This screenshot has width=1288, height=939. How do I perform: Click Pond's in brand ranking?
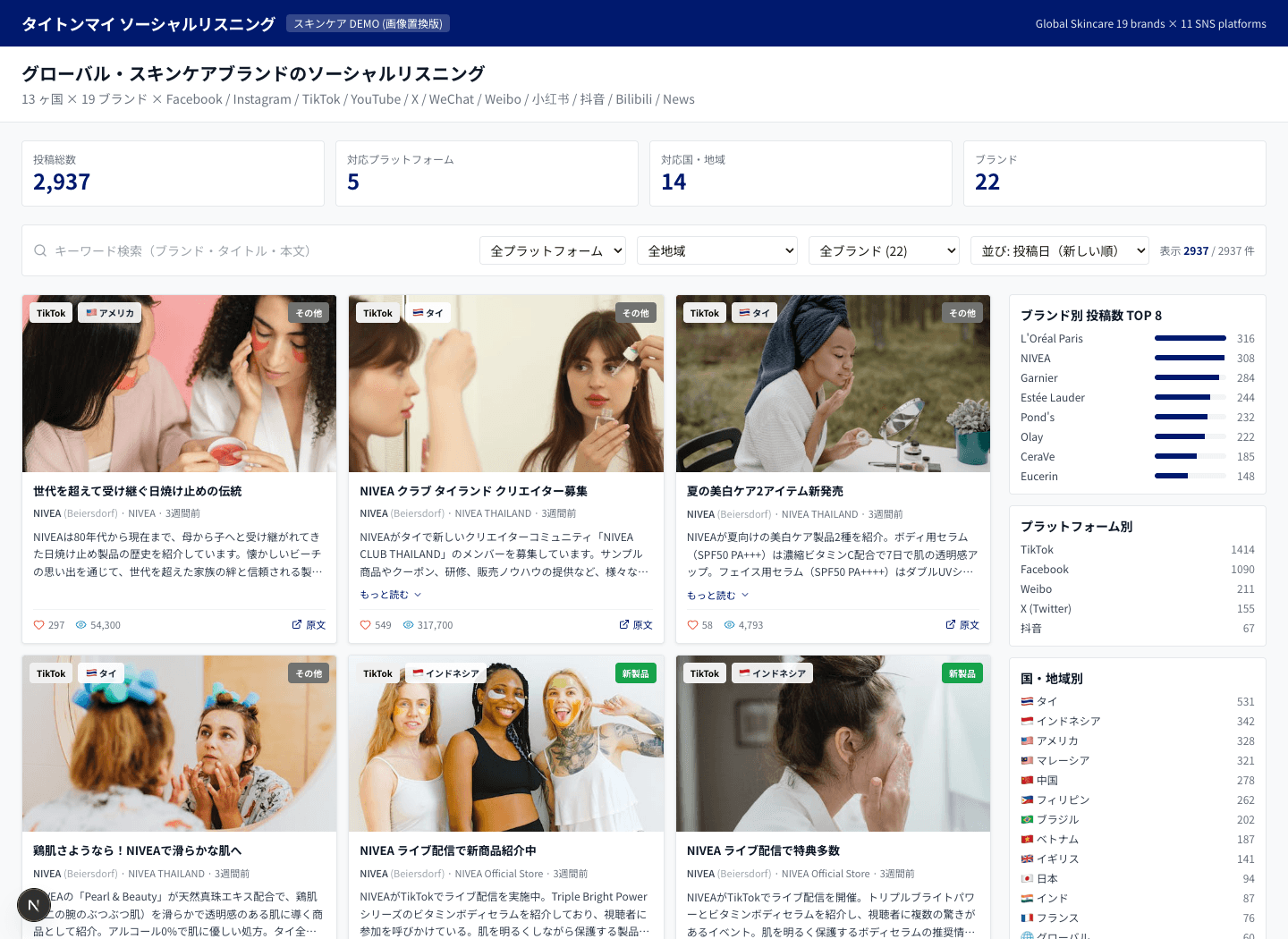tap(1138, 417)
